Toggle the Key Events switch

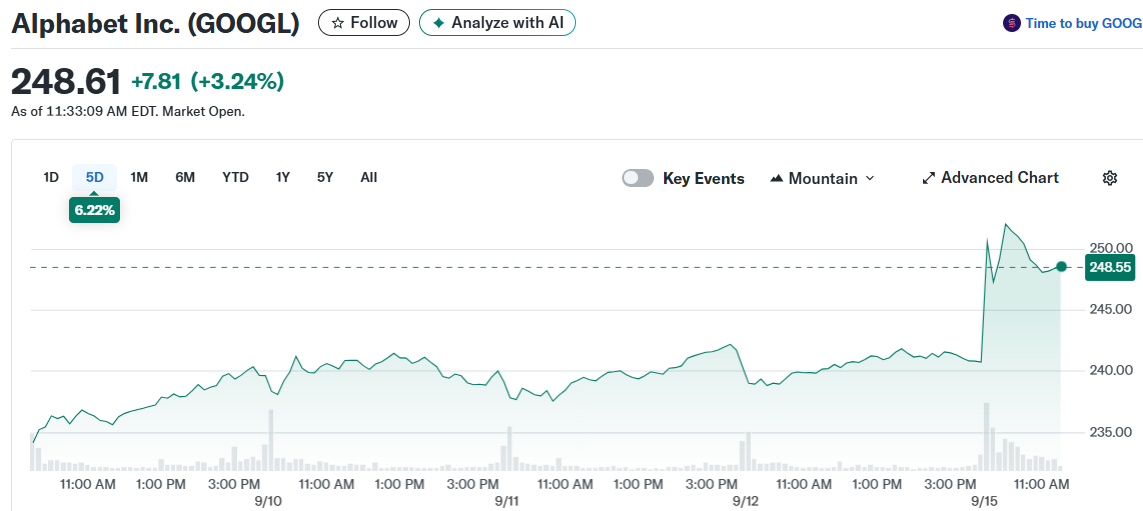[638, 179]
